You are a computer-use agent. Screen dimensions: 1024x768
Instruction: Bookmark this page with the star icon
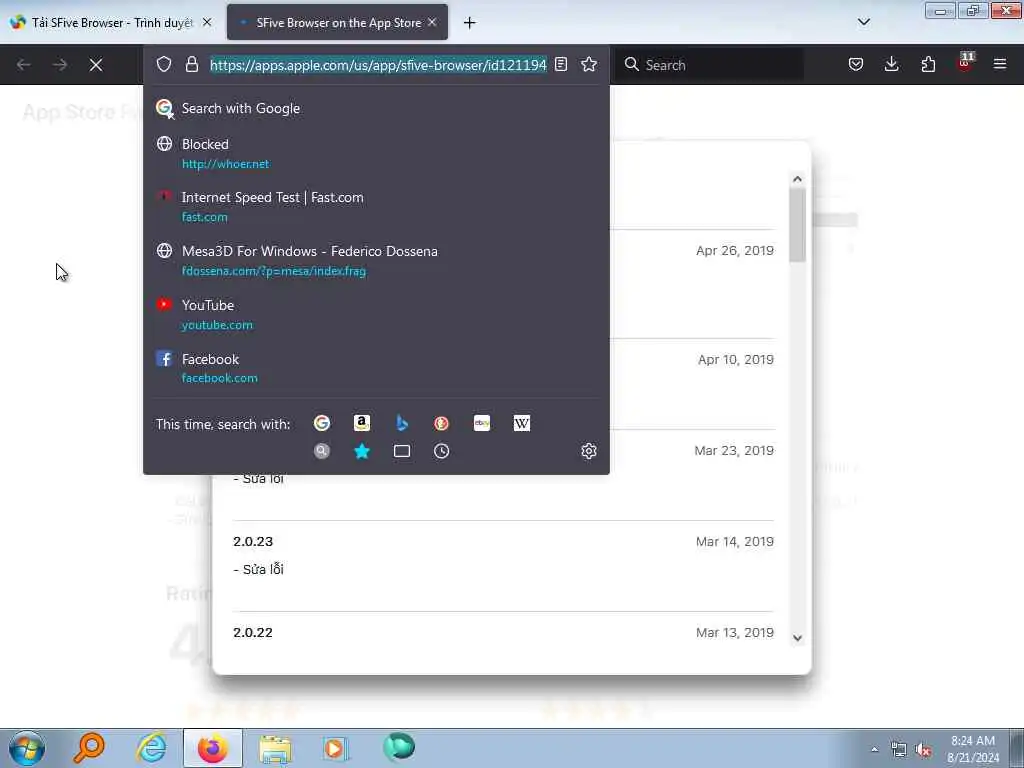click(x=589, y=64)
